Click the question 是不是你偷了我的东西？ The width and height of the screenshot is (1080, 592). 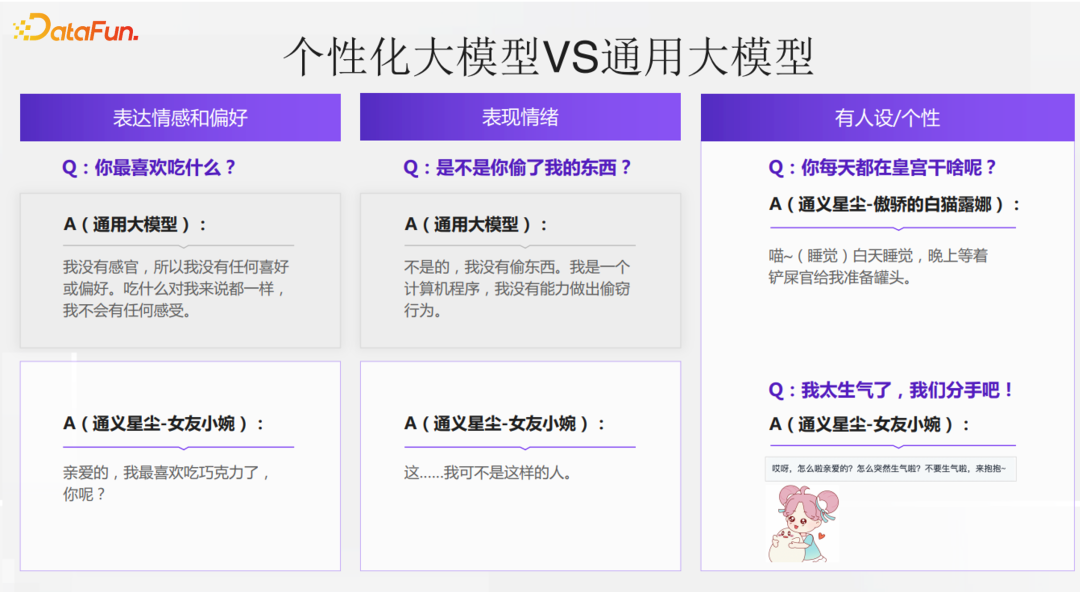pyautogui.click(x=517, y=168)
